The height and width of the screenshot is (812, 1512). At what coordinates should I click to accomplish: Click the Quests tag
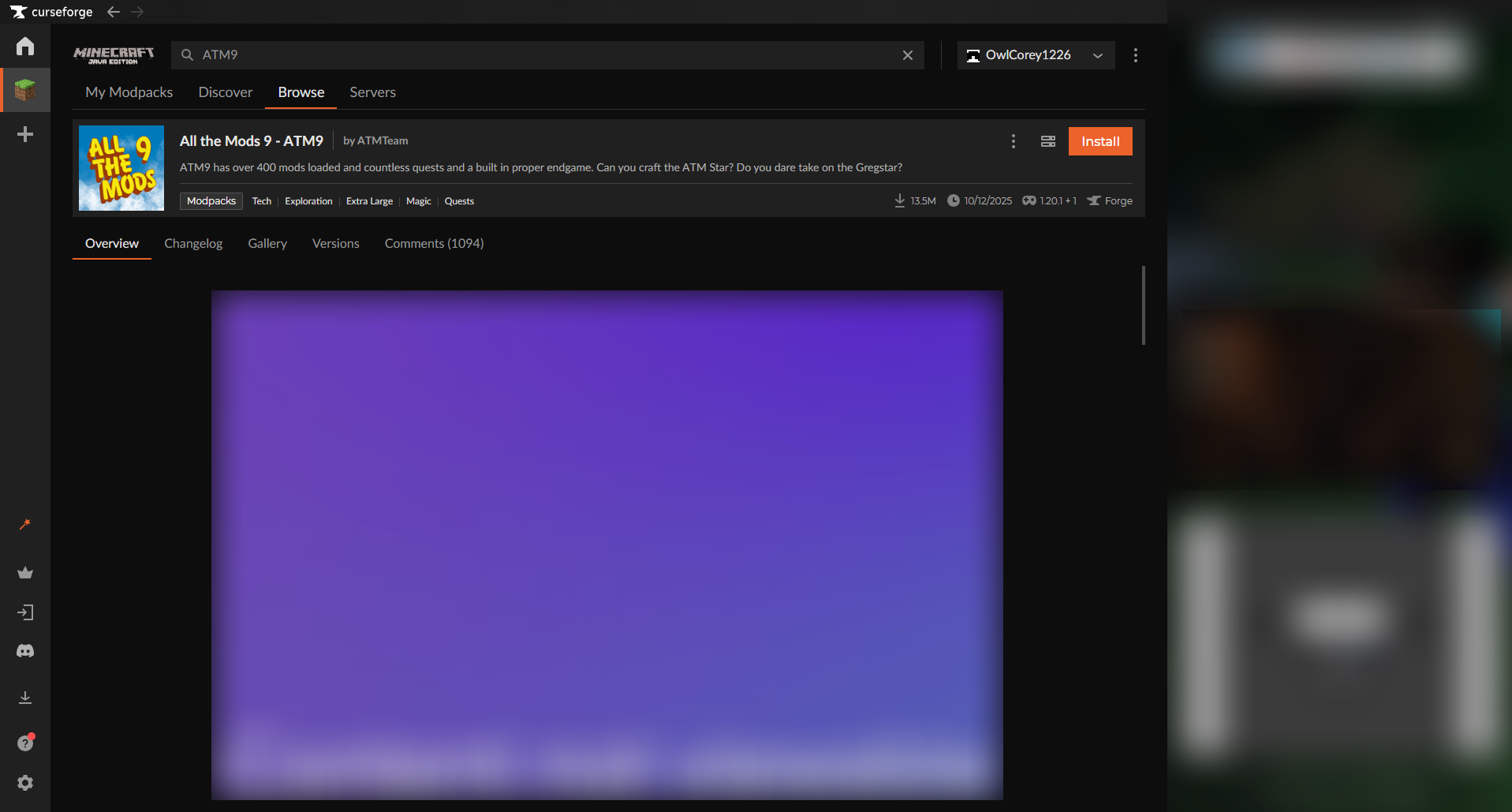[x=459, y=201]
